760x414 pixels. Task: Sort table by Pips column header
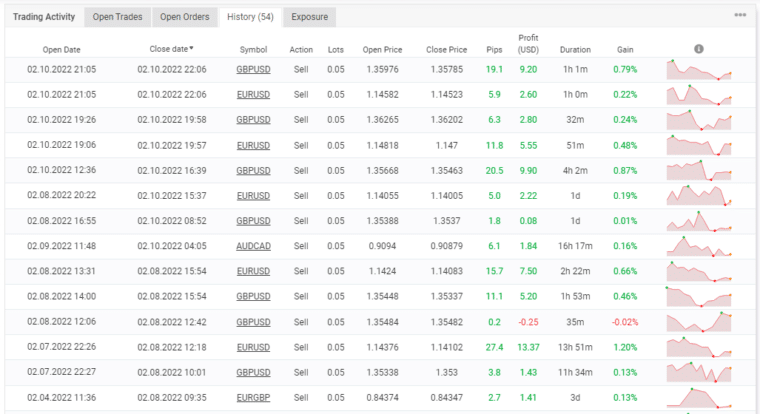tap(493, 49)
